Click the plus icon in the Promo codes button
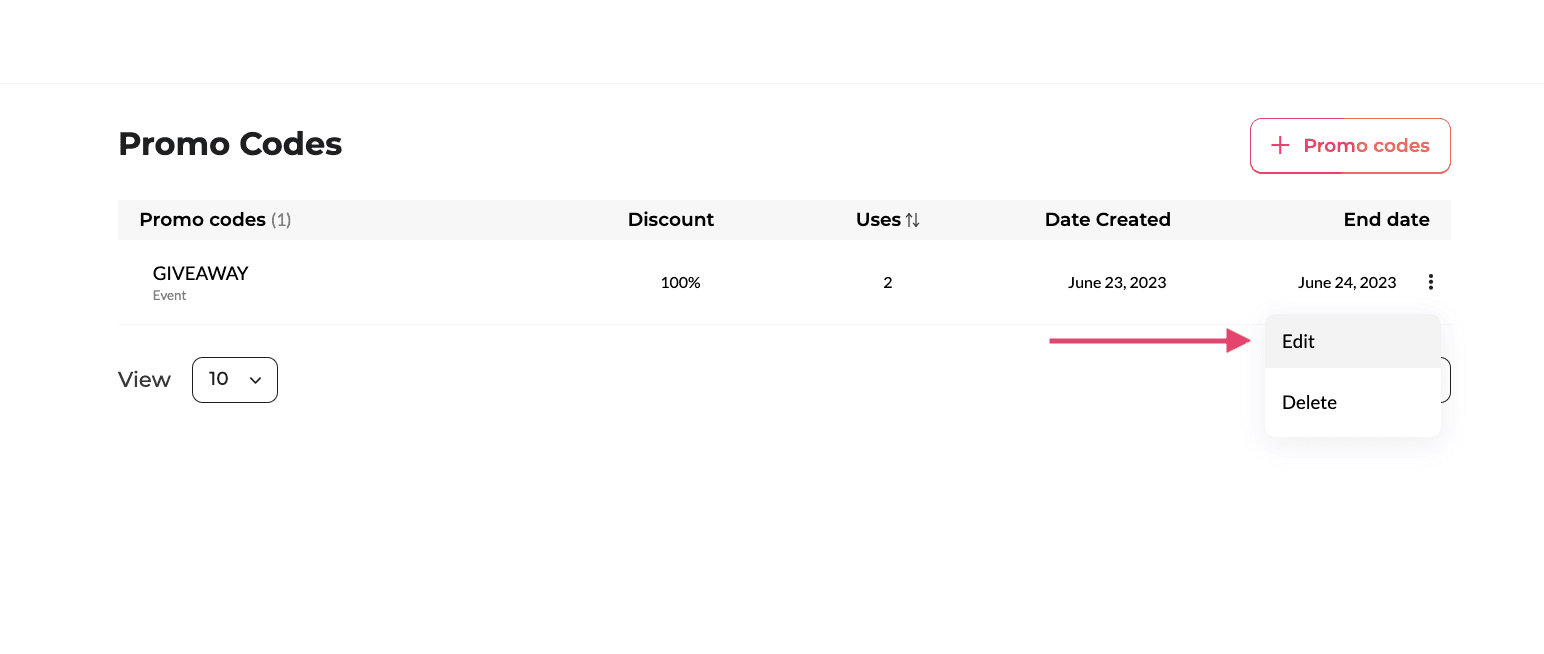This screenshot has height=654, width=1544. pyautogui.click(x=1280, y=146)
